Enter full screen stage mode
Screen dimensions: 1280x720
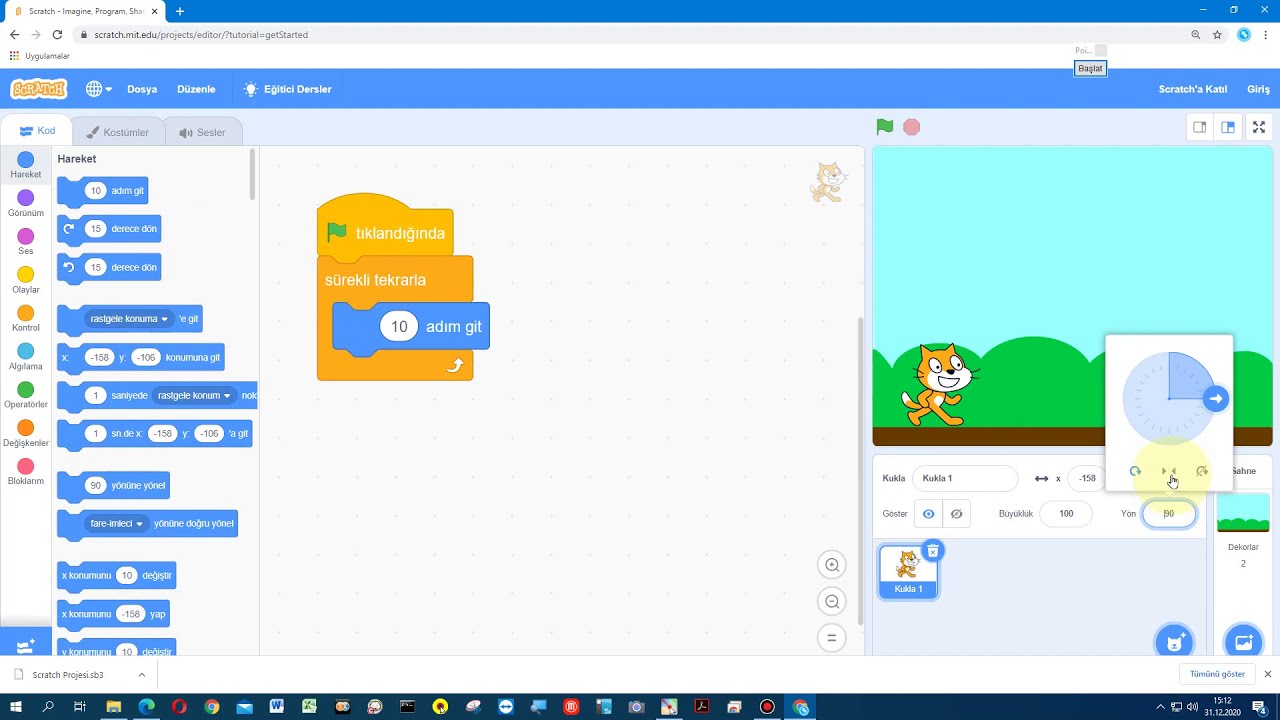(x=1259, y=127)
